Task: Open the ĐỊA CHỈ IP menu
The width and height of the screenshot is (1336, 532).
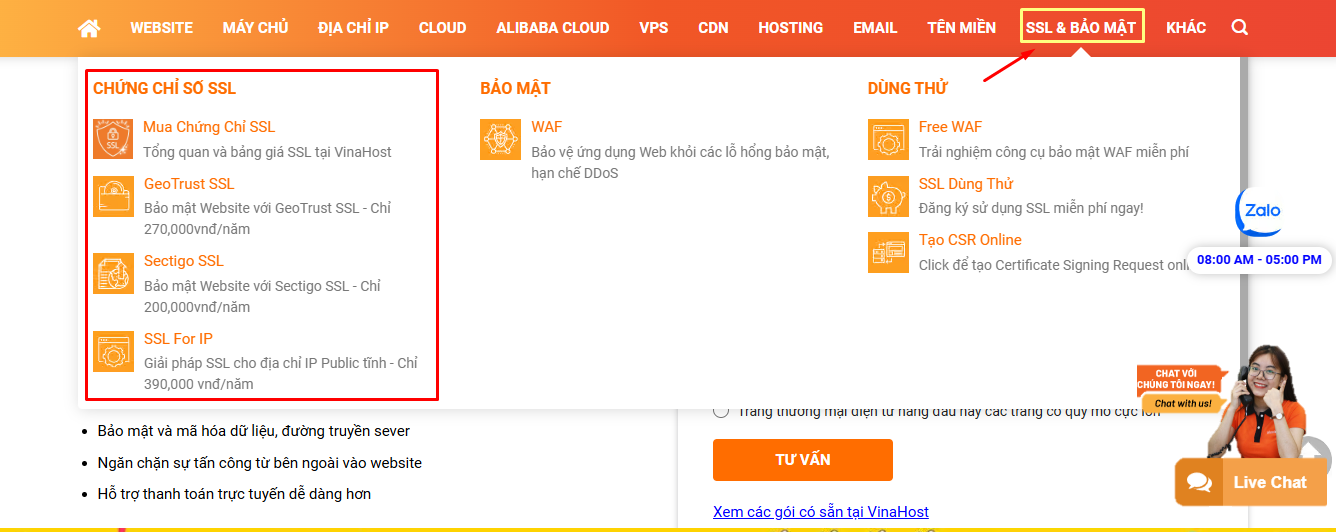Action: tap(353, 28)
